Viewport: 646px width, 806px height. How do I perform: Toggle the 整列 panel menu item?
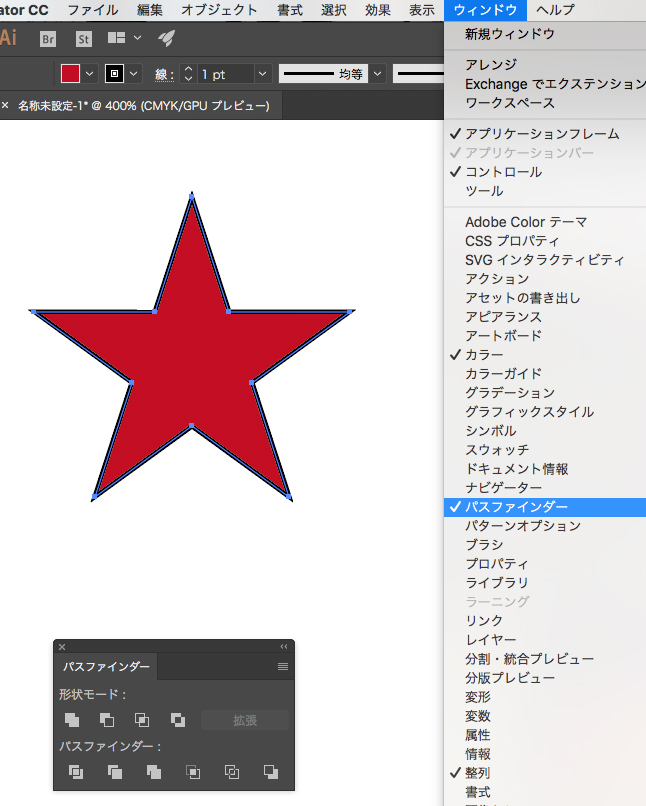pyautogui.click(x=477, y=773)
